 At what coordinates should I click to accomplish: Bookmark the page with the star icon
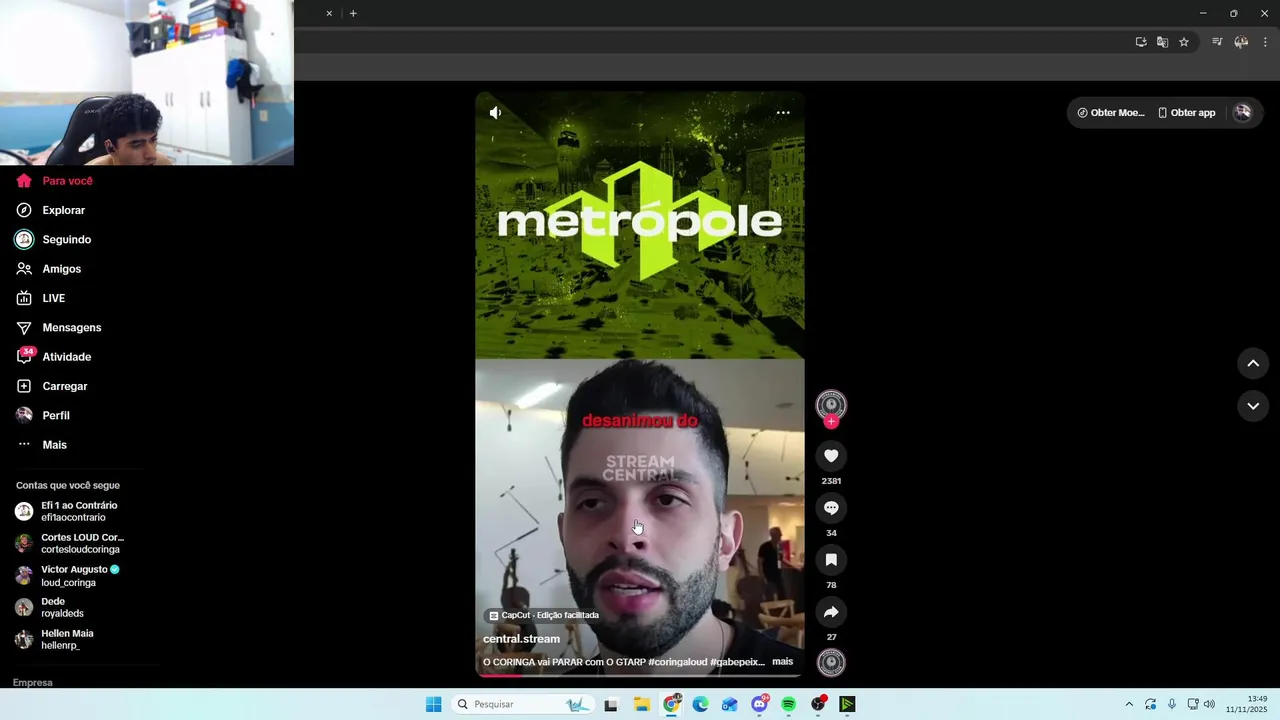coord(1184,42)
